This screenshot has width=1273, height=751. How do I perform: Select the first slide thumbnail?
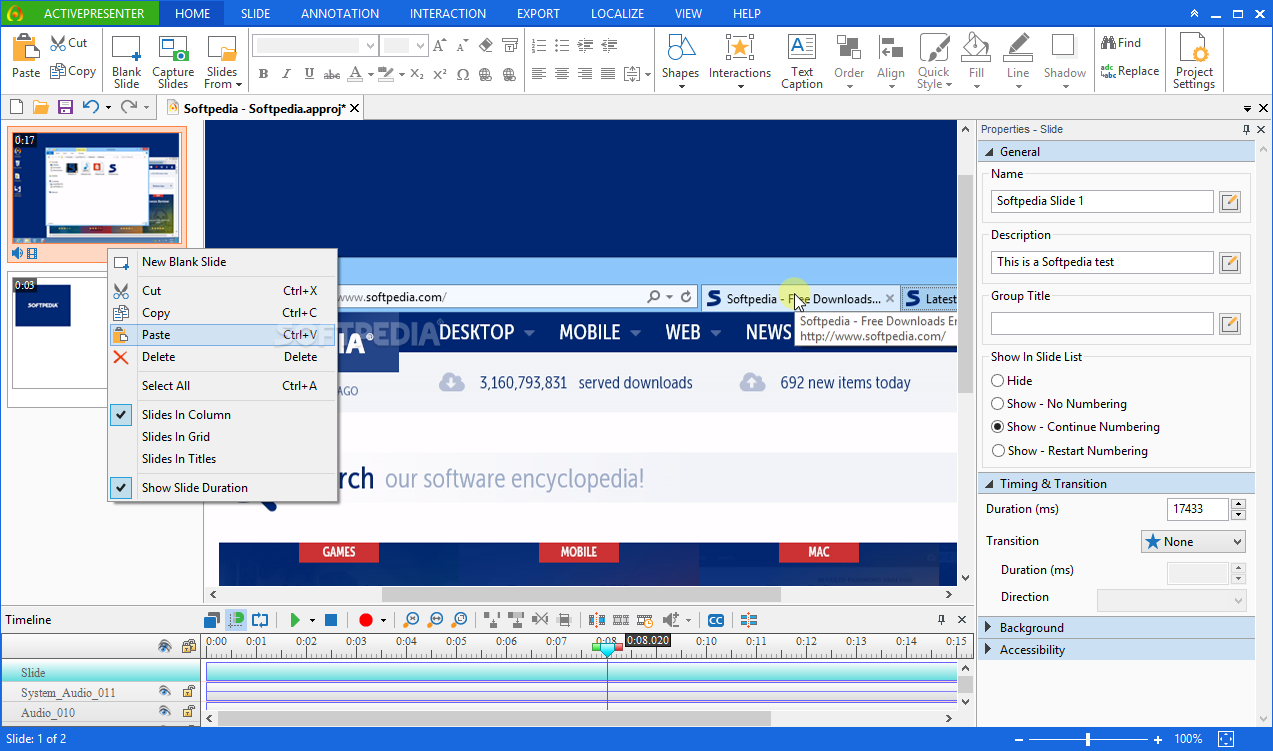coord(96,188)
